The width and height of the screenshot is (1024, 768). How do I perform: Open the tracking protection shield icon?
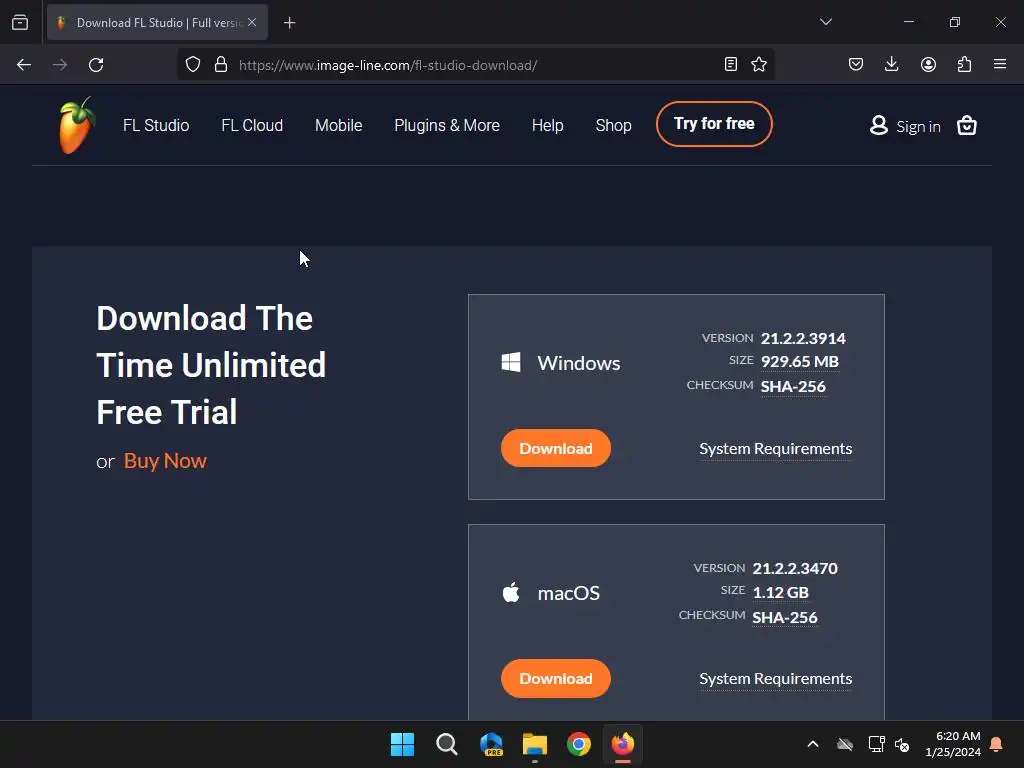point(193,65)
